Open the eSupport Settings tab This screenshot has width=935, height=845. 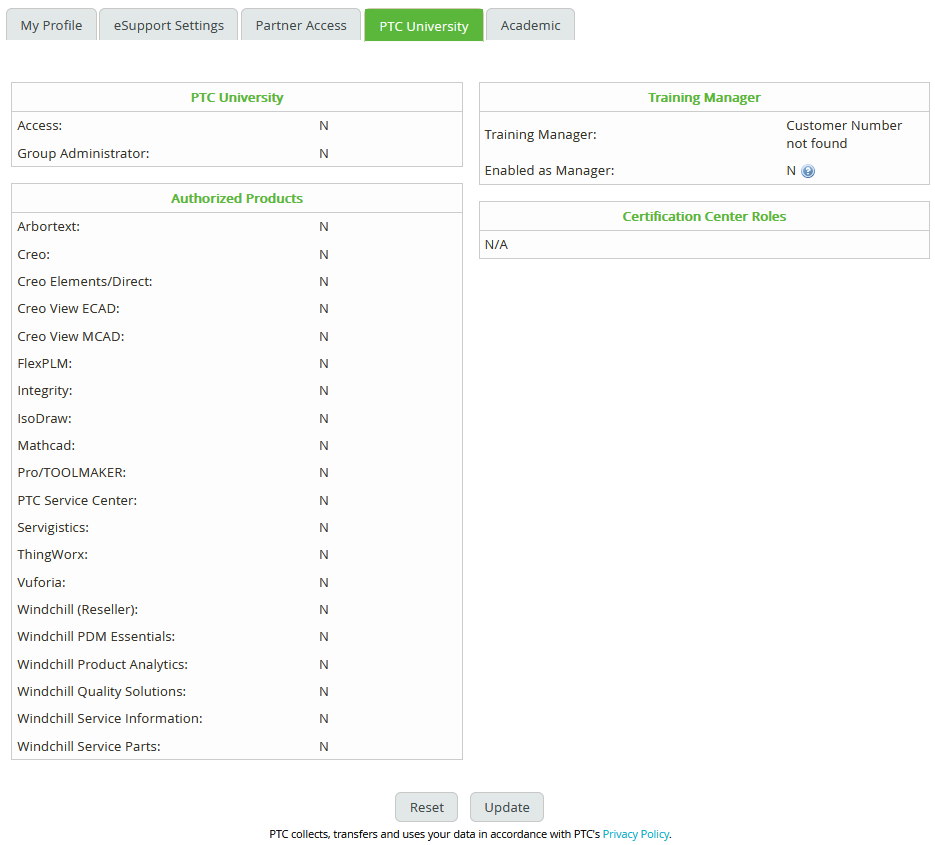click(169, 25)
